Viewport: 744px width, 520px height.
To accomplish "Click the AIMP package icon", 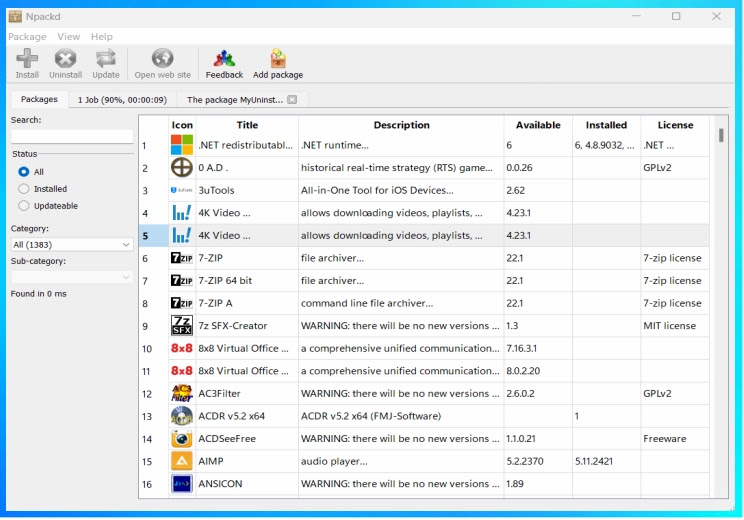I will pyautogui.click(x=182, y=461).
